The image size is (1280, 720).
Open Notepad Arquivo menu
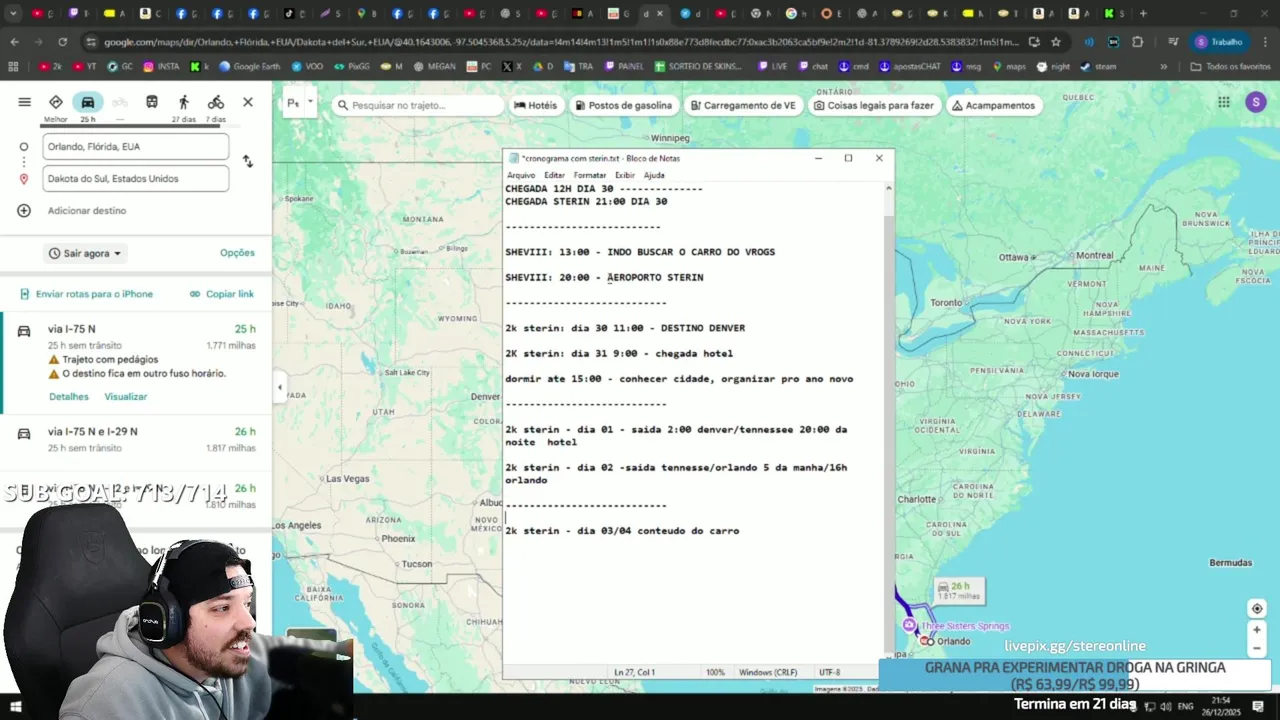(x=521, y=175)
